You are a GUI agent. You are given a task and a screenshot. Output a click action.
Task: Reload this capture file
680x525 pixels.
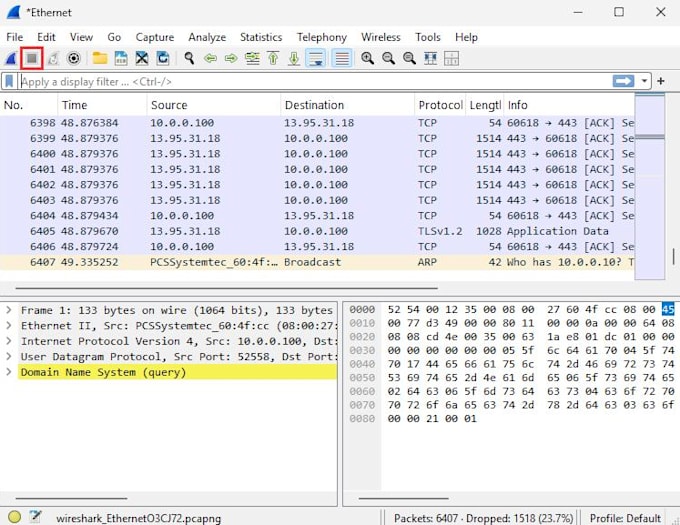[163, 58]
